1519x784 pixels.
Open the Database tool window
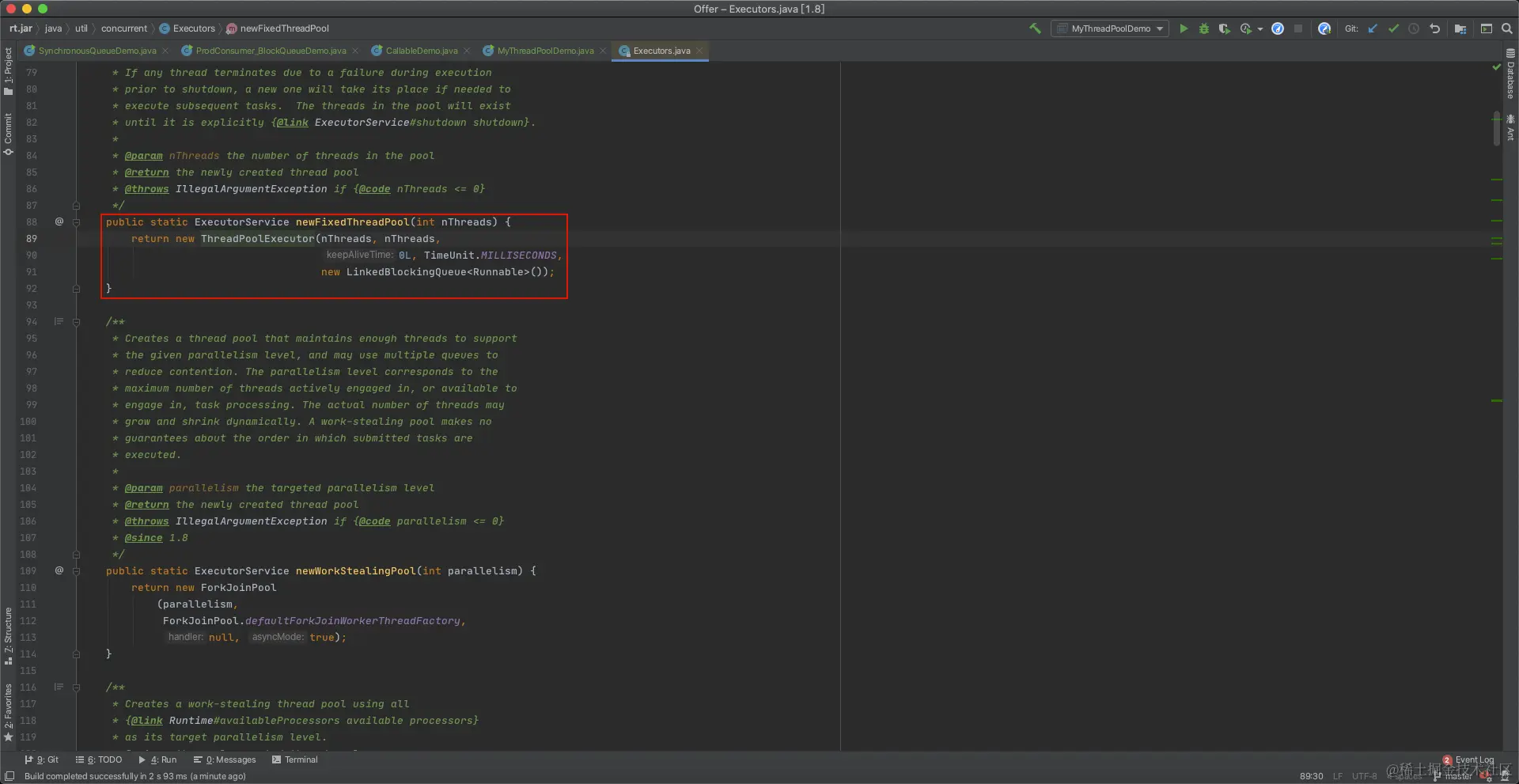pos(1510,74)
